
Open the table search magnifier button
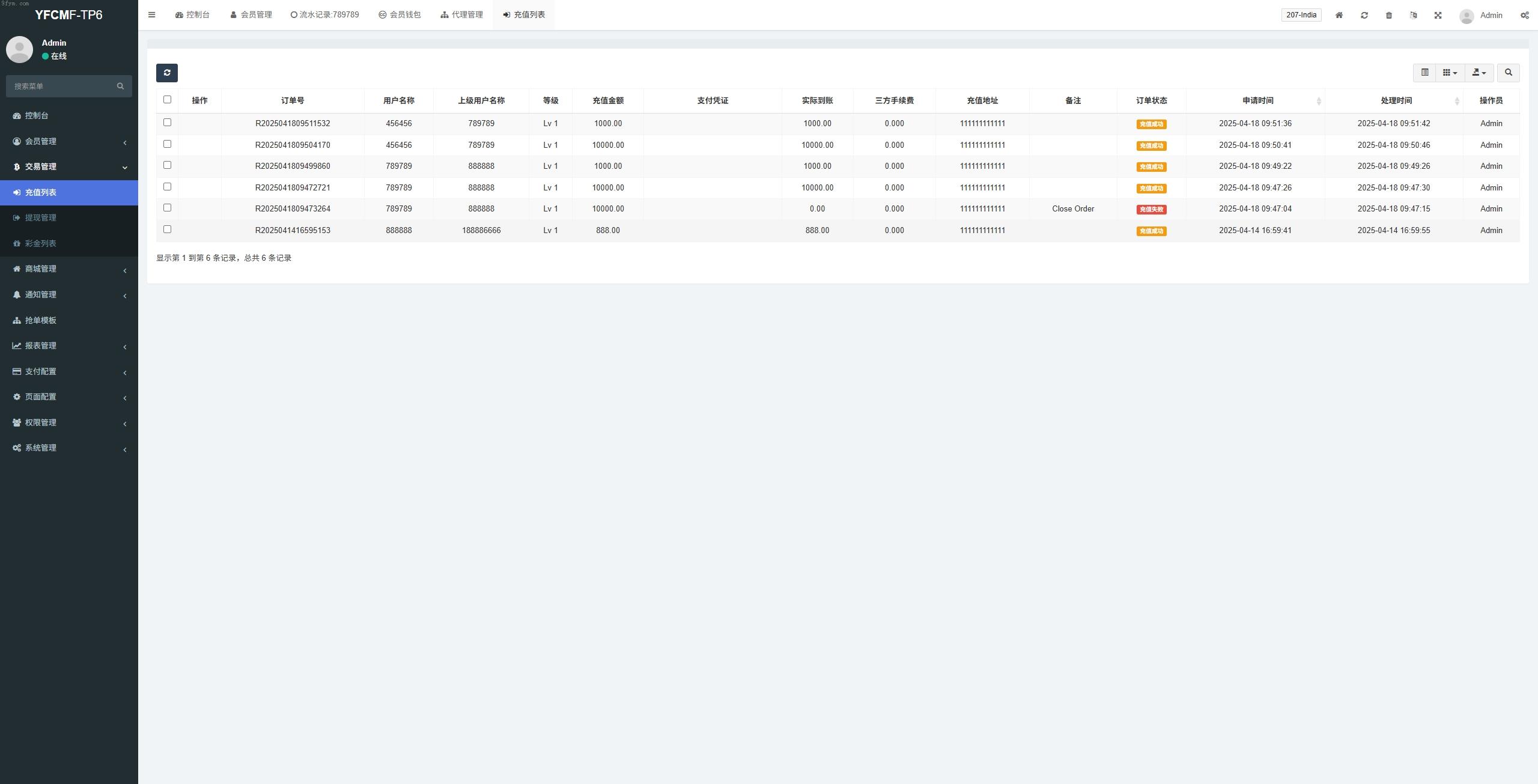pos(1508,73)
